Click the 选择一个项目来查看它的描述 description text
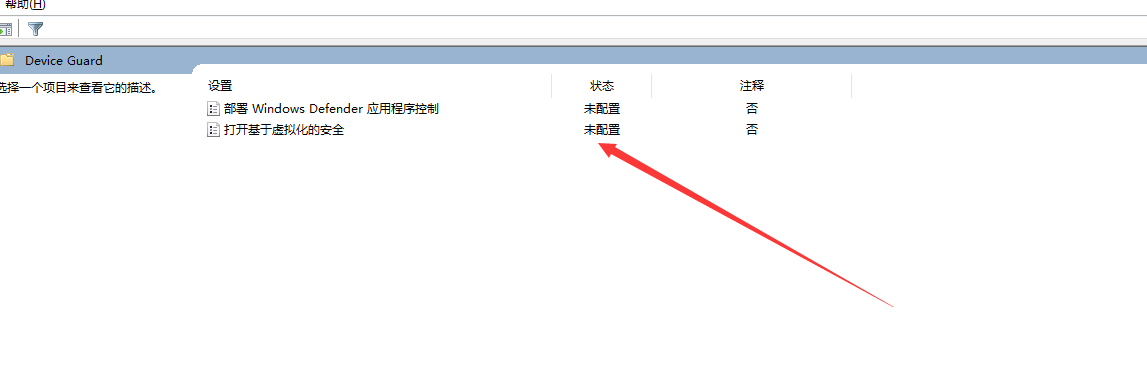This screenshot has height=369, width=1147. [x=78, y=88]
